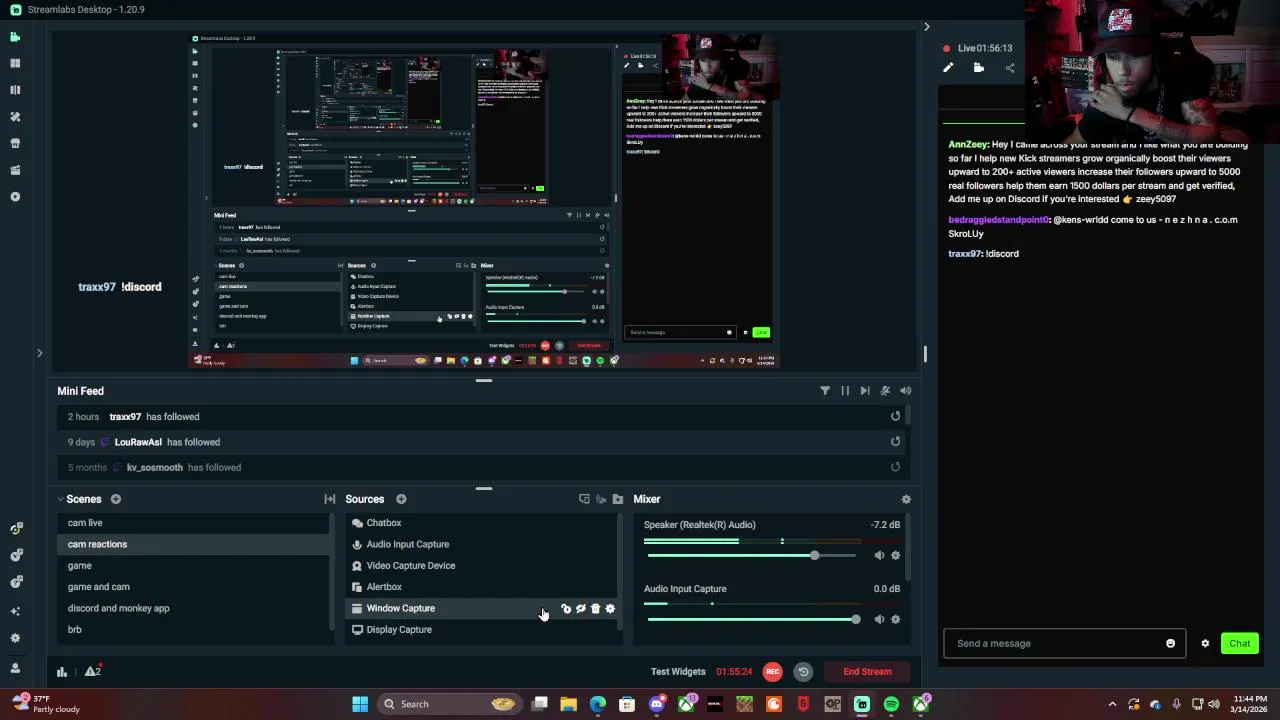Open the Highlighter tools icon in sidebar

15,170
